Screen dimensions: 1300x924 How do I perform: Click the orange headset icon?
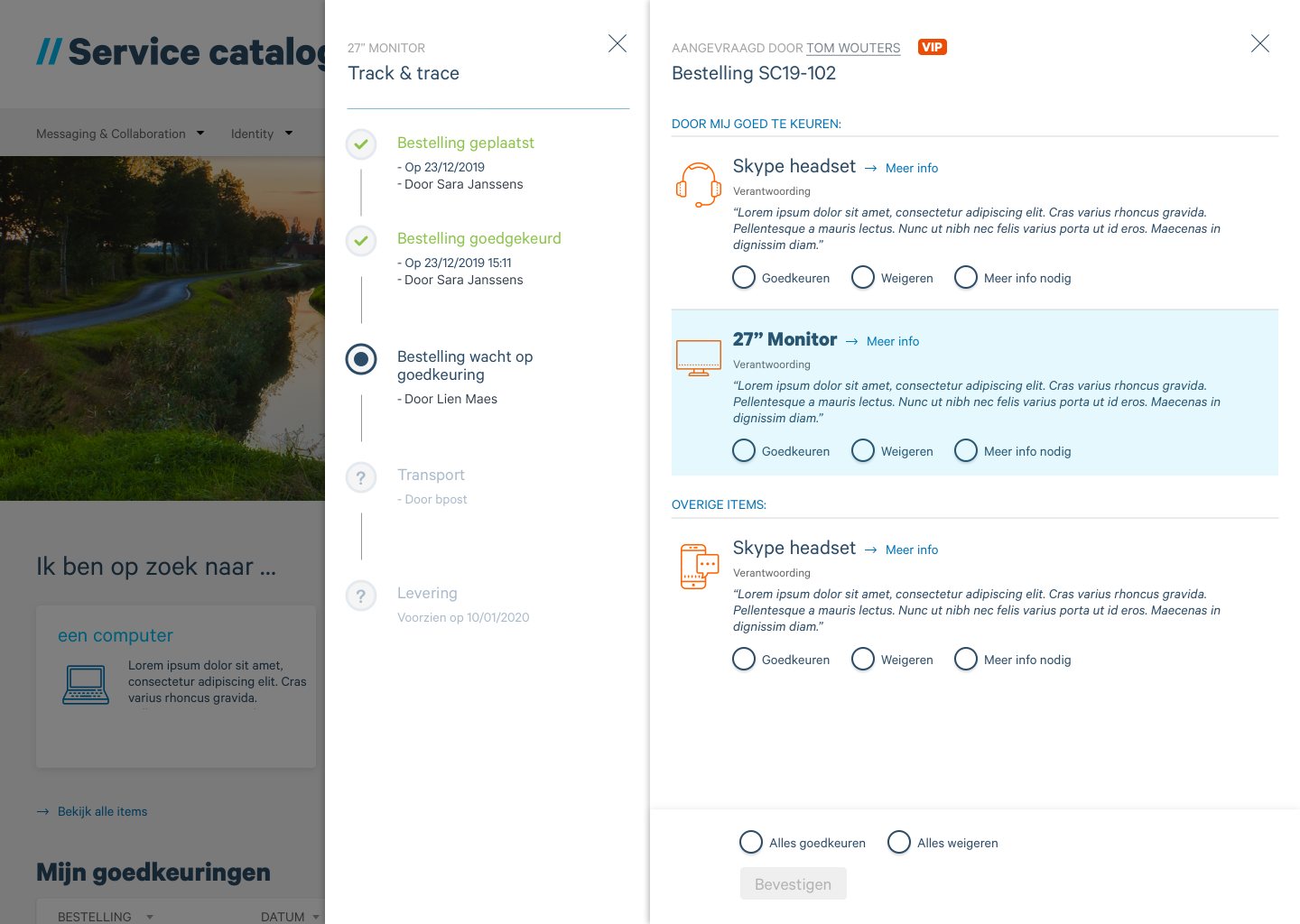[699, 185]
